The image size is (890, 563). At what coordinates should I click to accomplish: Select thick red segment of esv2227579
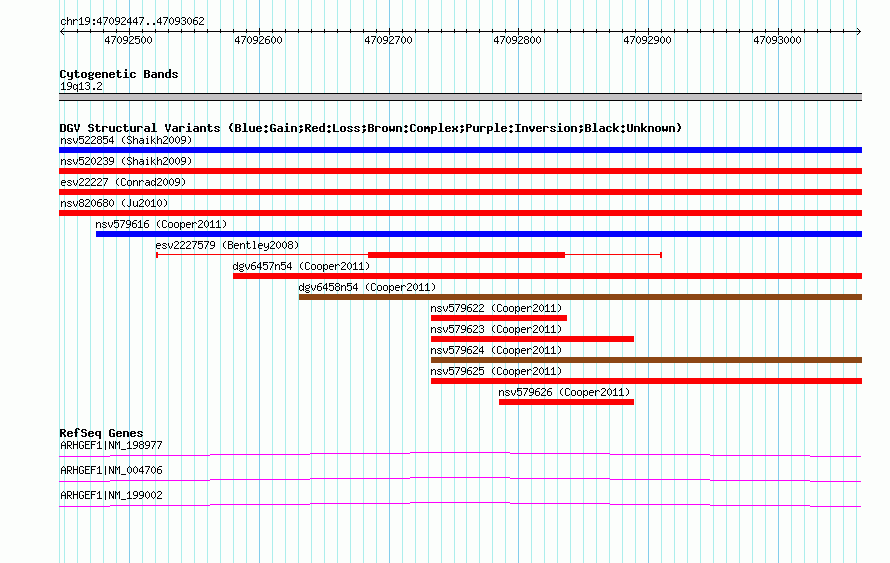[x=466, y=255]
